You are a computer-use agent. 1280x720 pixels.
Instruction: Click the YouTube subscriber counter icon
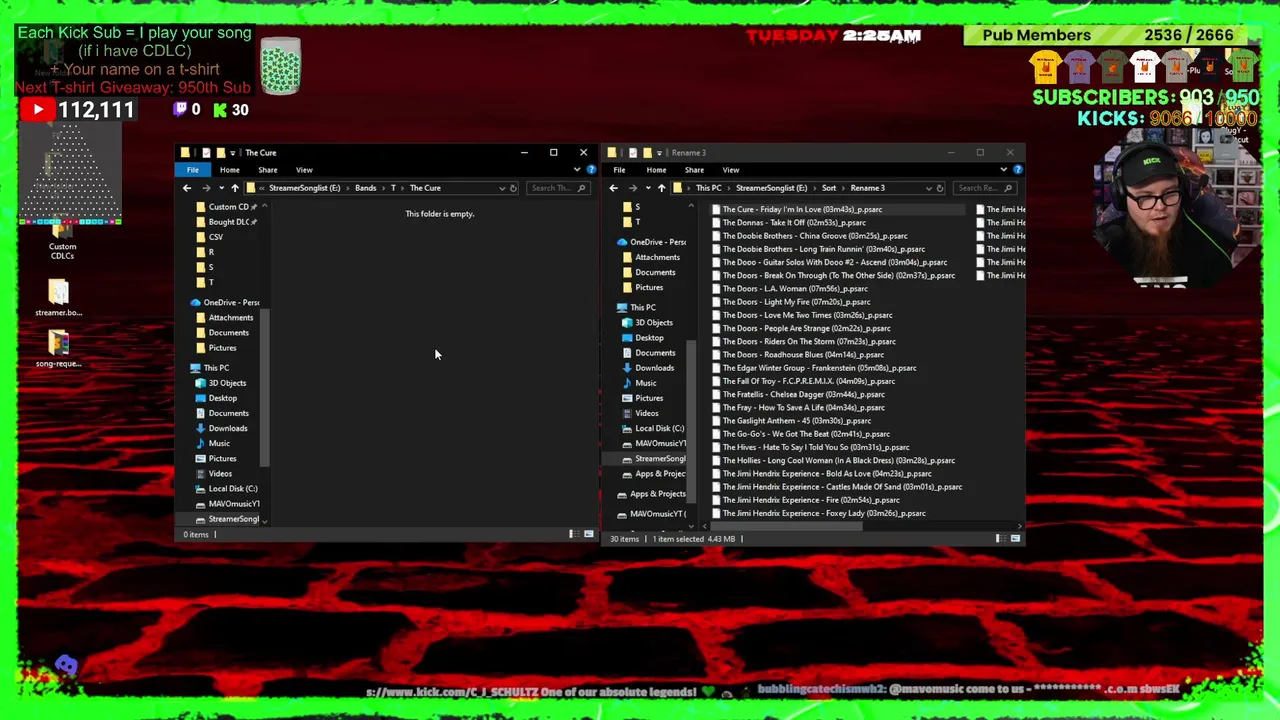pyautogui.click(x=38, y=109)
